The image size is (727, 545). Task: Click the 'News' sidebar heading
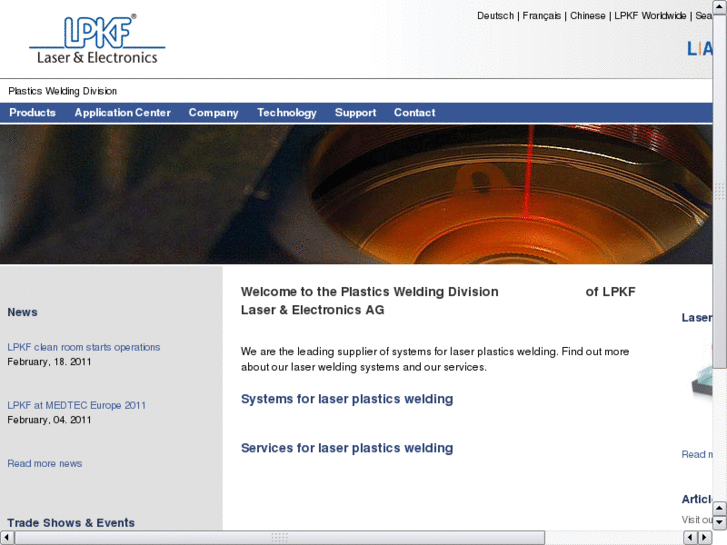coord(22,312)
